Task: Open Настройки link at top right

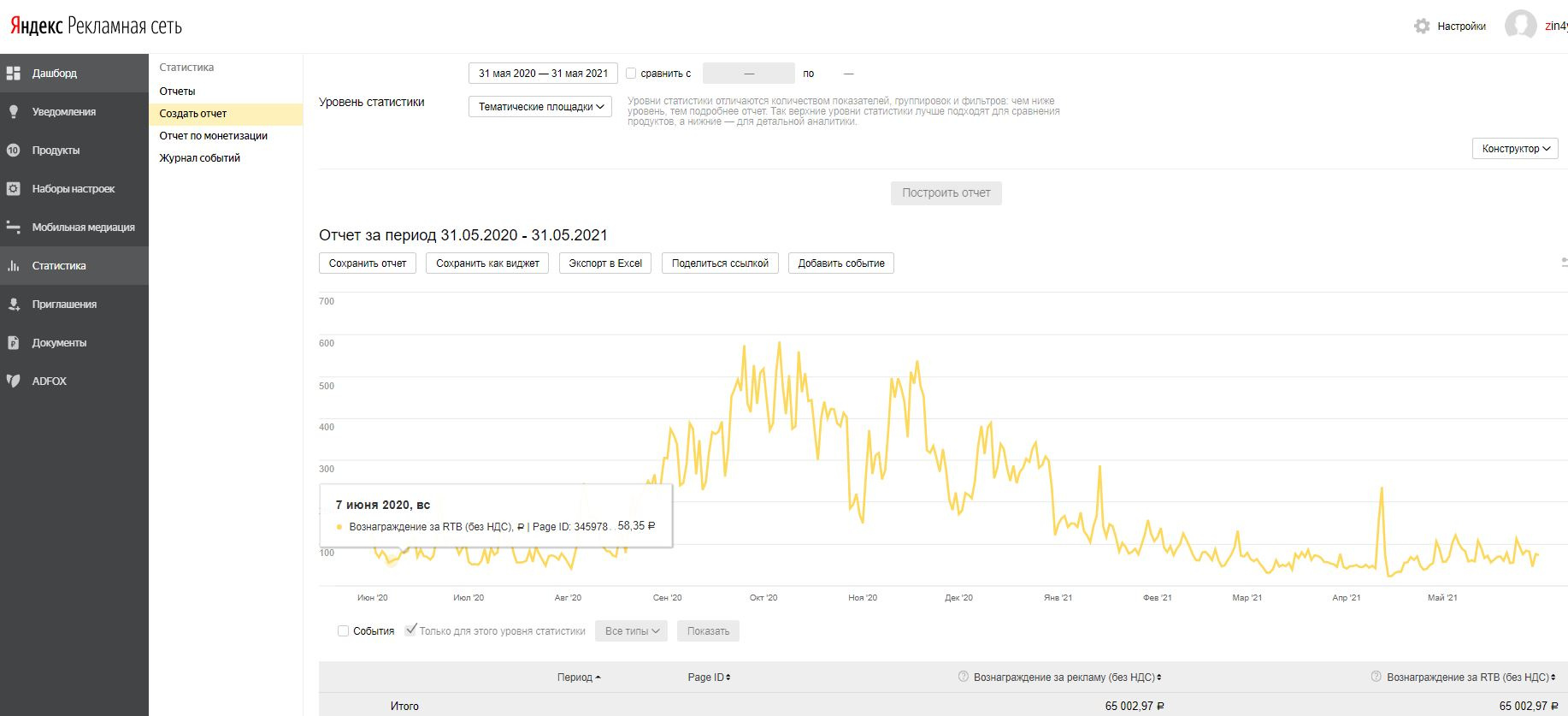Action: tap(1461, 27)
